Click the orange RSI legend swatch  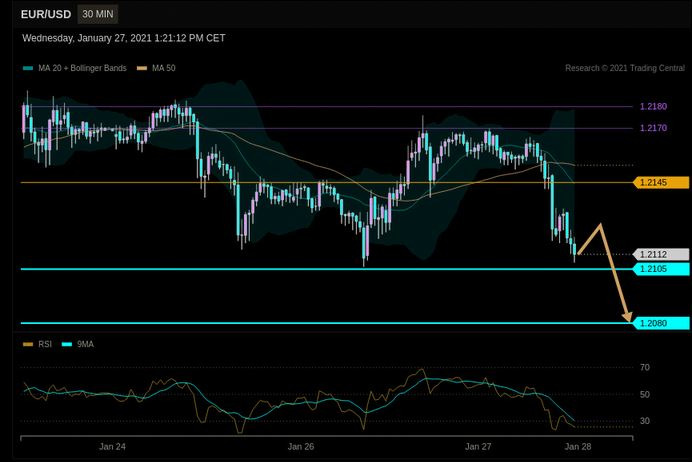click(28, 344)
